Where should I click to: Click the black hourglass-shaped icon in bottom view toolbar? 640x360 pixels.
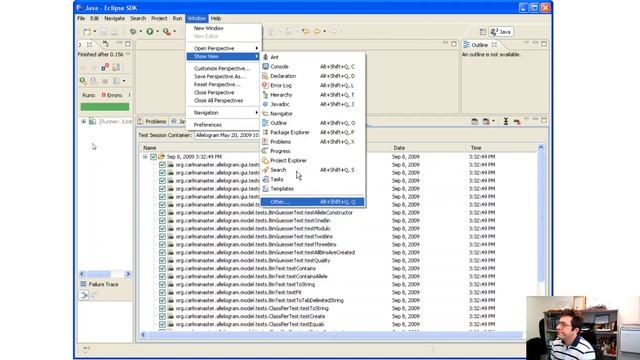(506, 121)
